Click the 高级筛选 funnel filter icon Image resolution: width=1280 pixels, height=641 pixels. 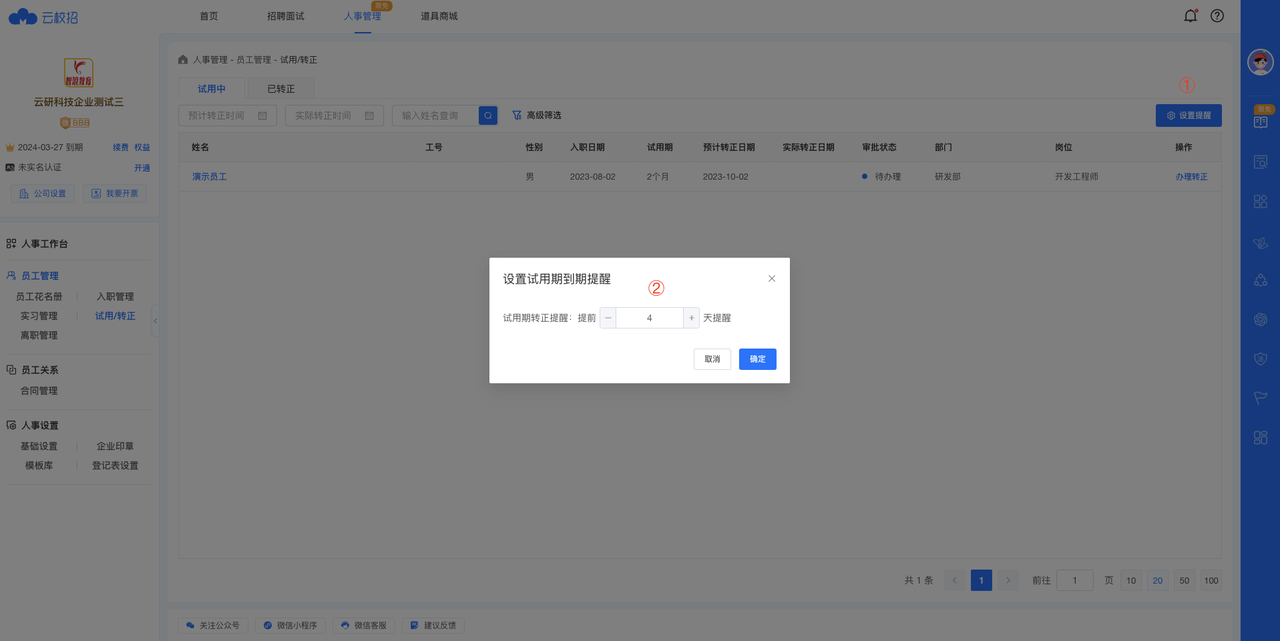coord(518,115)
